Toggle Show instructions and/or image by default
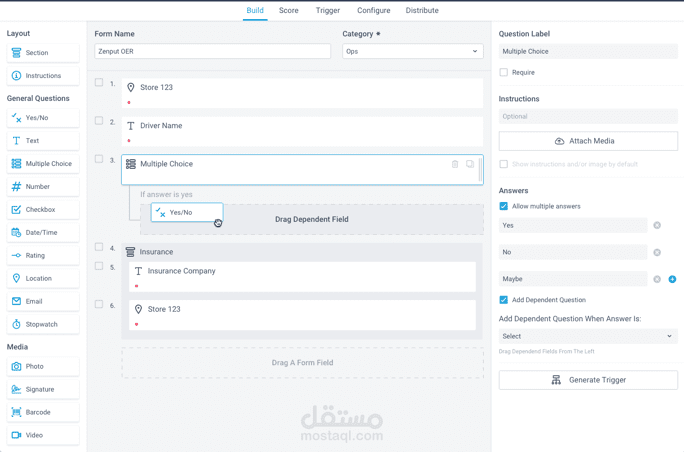This screenshot has height=452, width=684. 503,164
